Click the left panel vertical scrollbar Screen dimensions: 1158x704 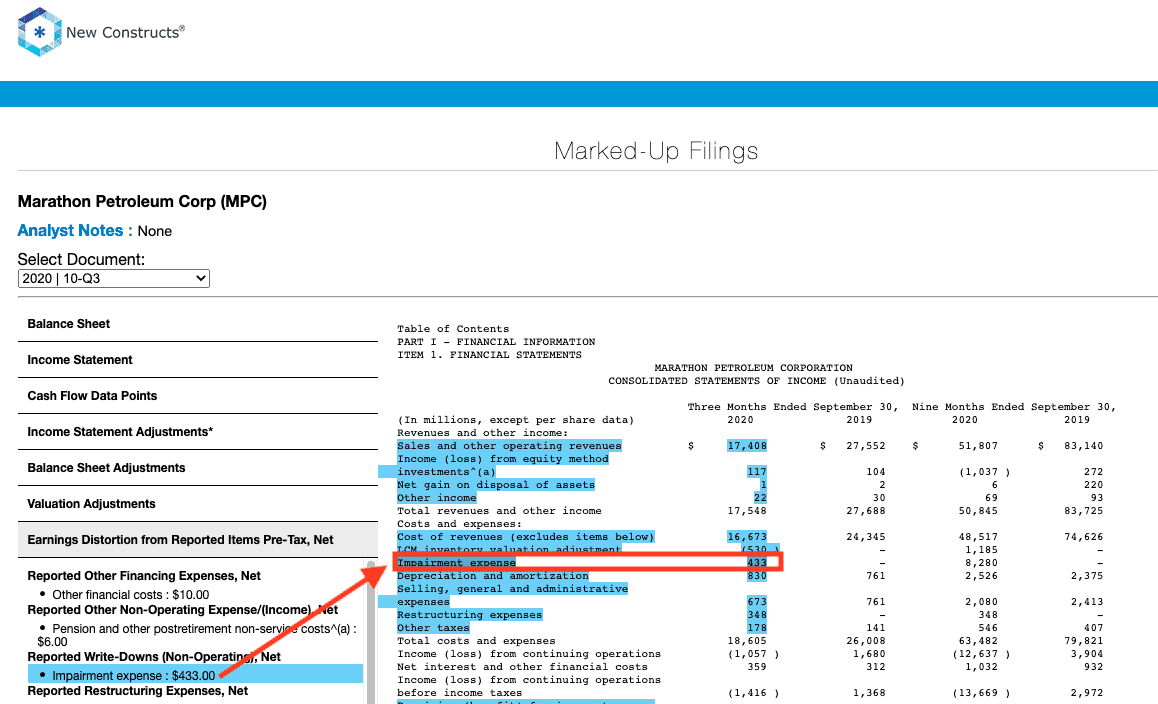[x=371, y=632]
